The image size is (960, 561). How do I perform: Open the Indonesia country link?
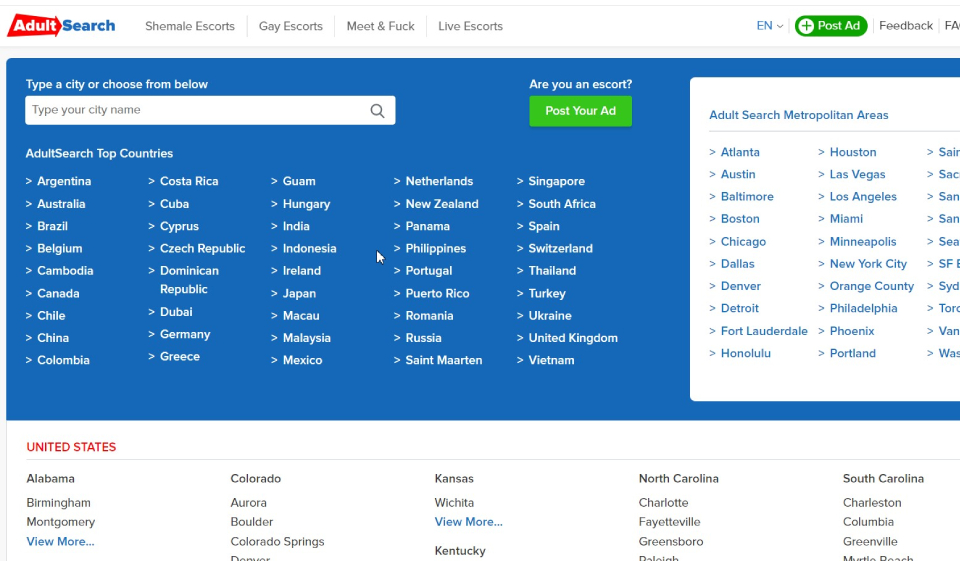point(309,249)
